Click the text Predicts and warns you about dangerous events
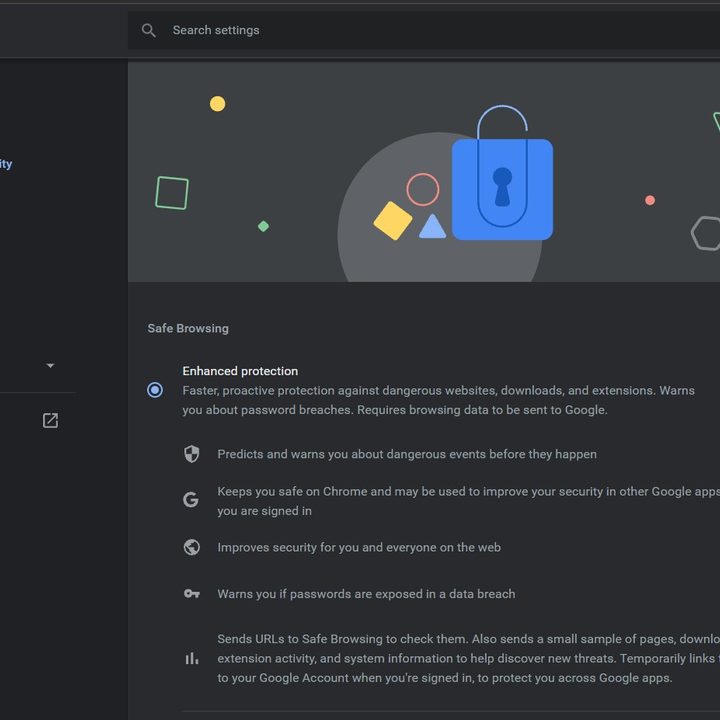 407,454
